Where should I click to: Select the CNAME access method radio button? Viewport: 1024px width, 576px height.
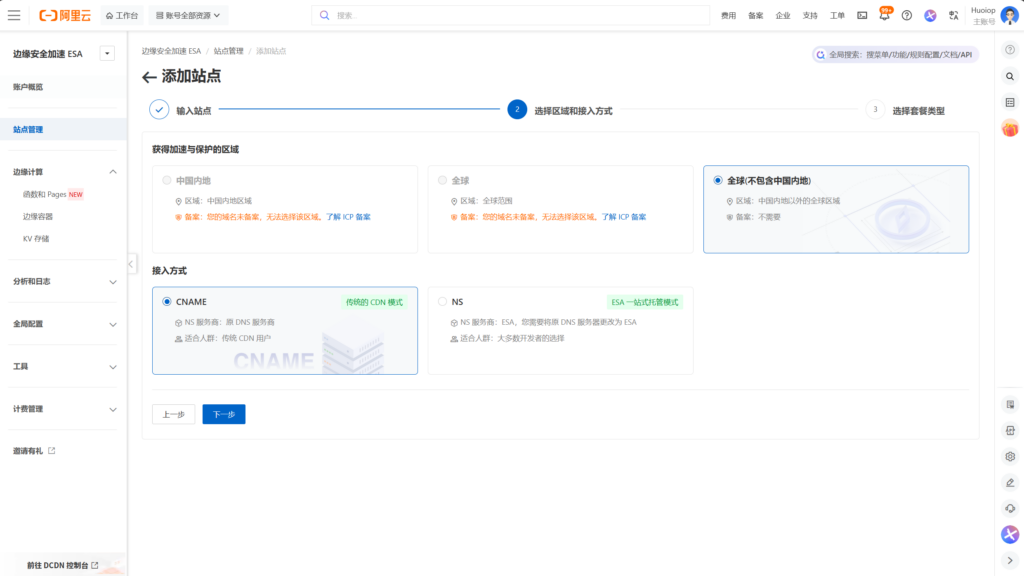(x=167, y=301)
